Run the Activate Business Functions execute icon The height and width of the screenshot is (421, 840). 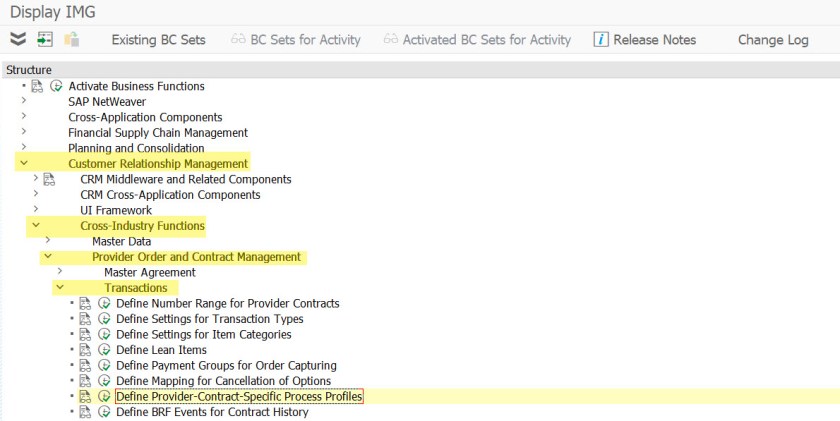click(x=56, y=86)
